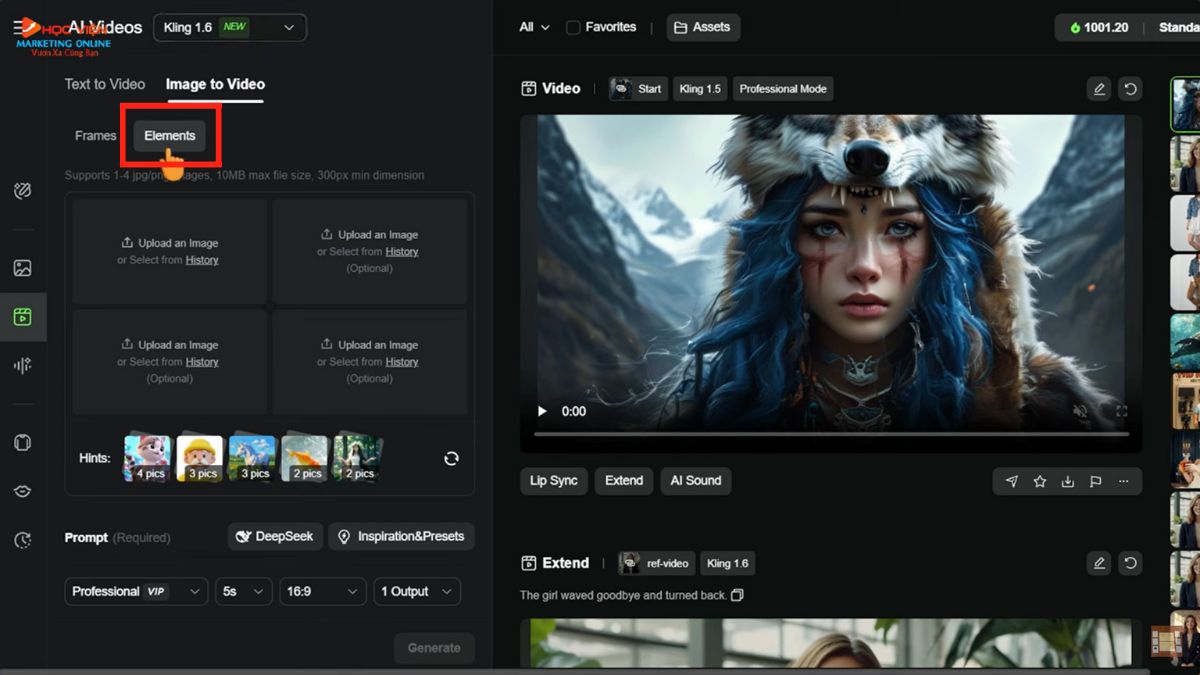
Task: Open the audio waveform icon in sidebar
Action: (22, 366)
